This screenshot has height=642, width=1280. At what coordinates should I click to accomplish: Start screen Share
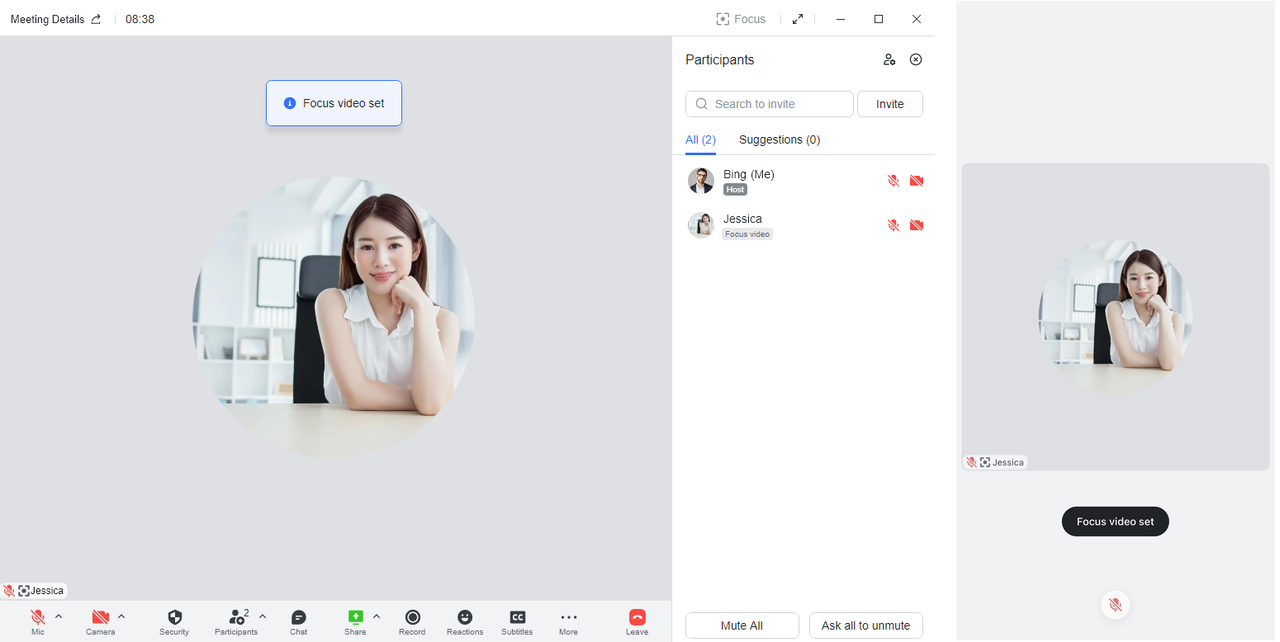point(356,620)
